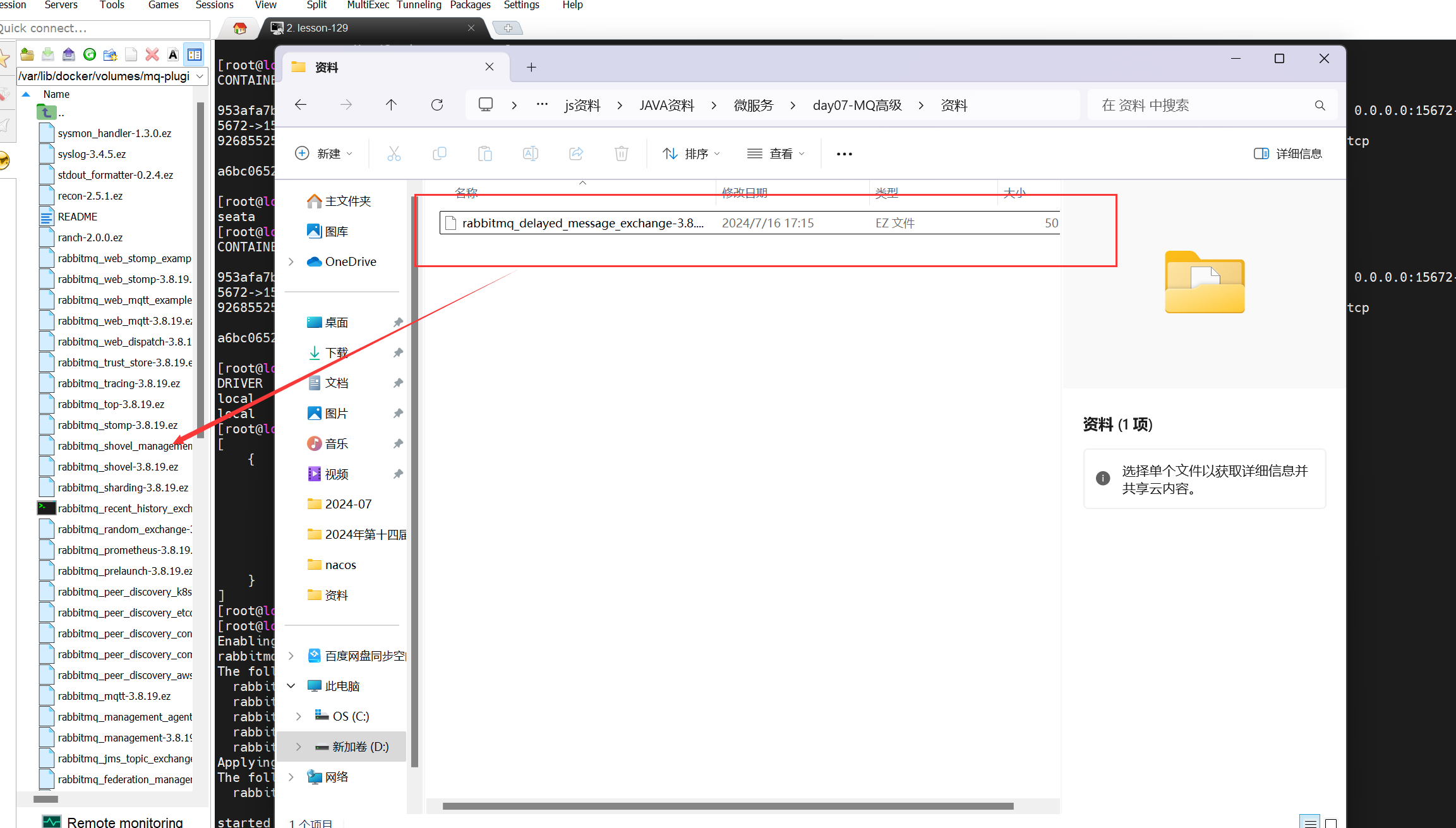Unpin 音乐 using its pin icon
Screen dimensions: 1456x828
coord(398,443)
